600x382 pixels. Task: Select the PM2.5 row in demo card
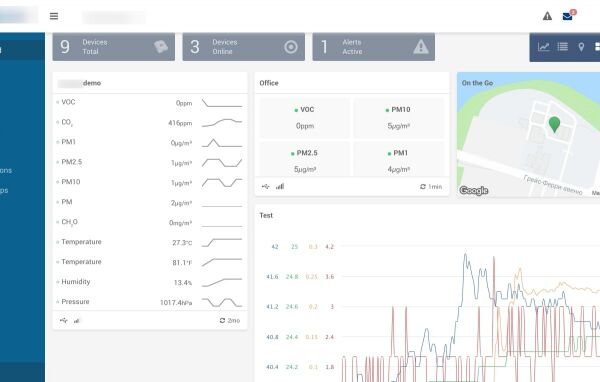coord(150,163)
